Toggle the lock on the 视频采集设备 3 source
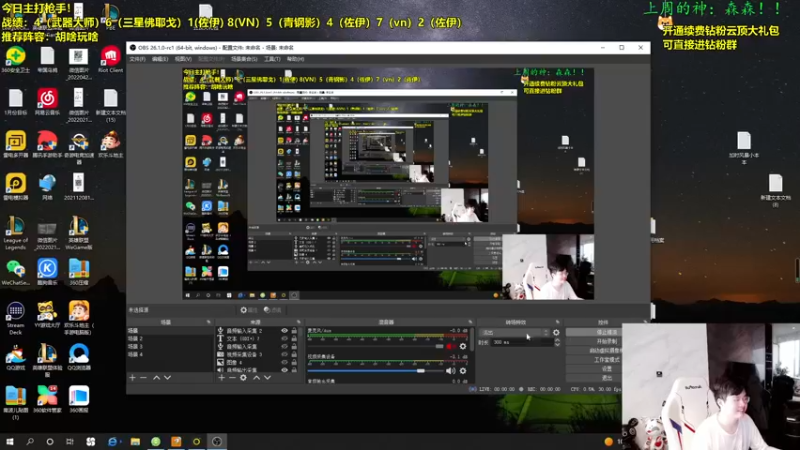The height and width of the screenshot is (450, 800). pos(294,354)
